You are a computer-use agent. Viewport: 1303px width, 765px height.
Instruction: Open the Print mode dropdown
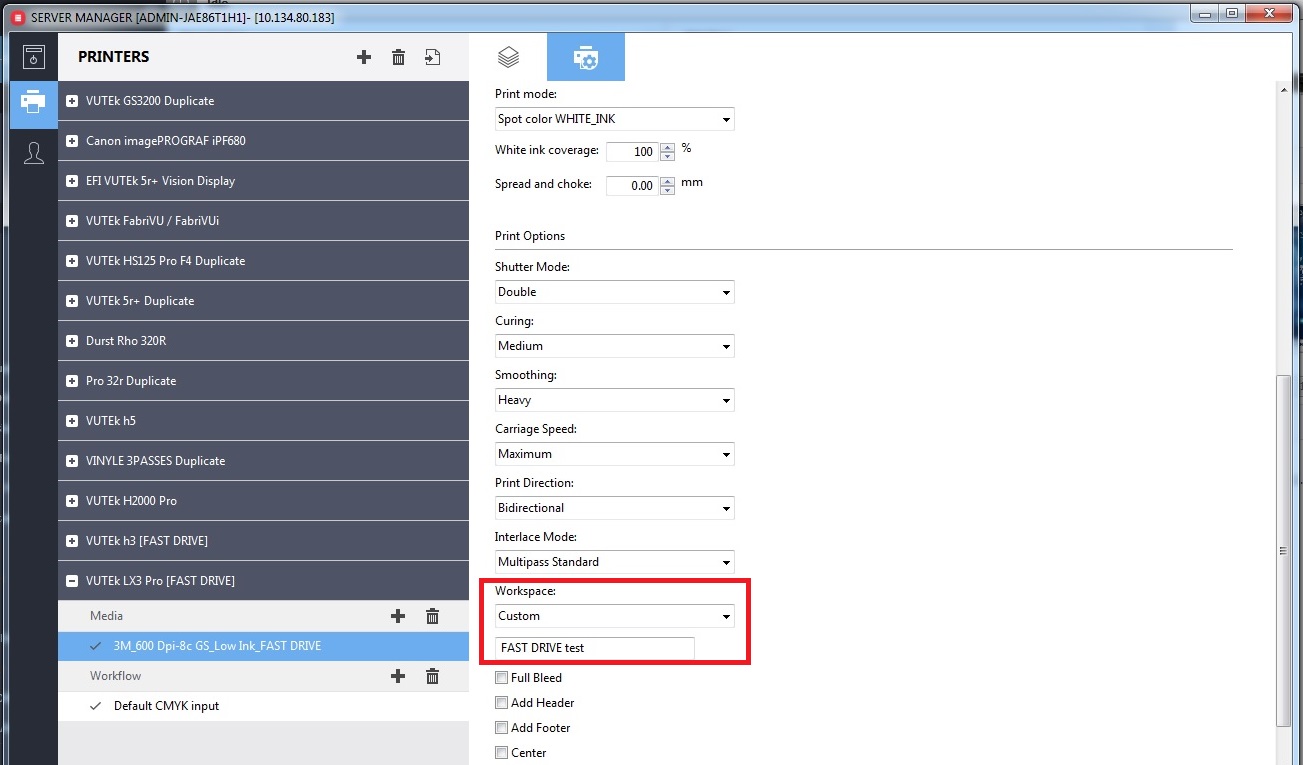(x=613, y=118)
